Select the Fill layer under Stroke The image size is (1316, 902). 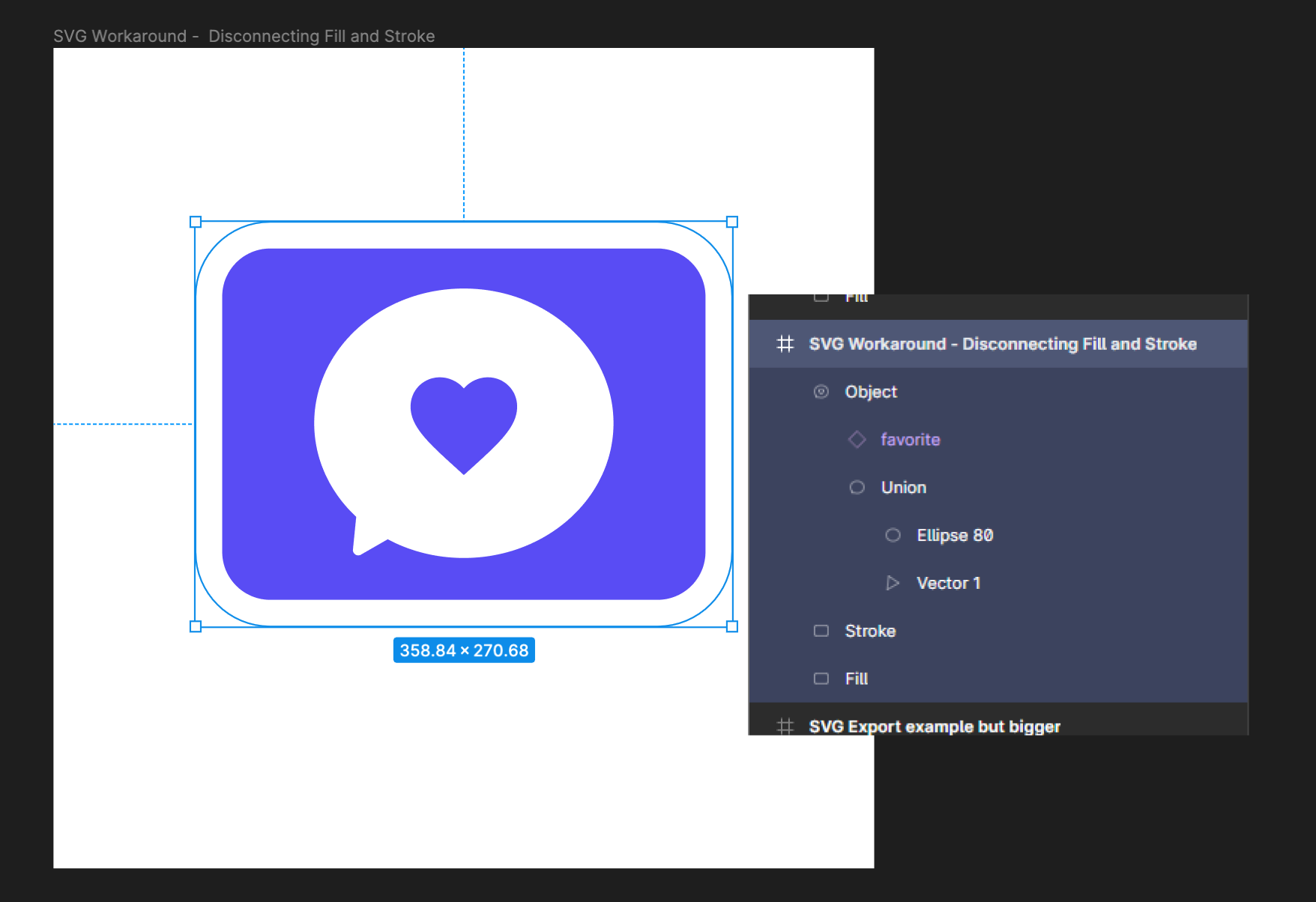(x=998, y=679)
